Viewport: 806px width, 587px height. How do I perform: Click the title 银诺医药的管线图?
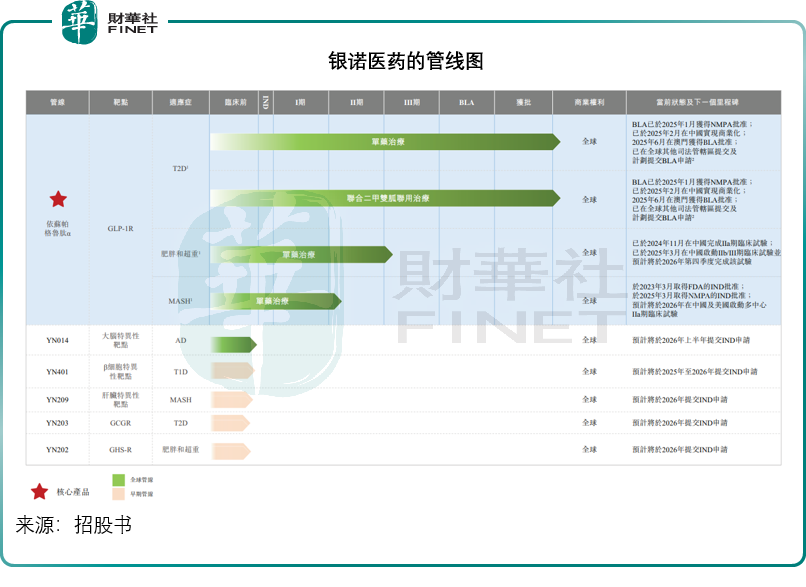point(406,61)
